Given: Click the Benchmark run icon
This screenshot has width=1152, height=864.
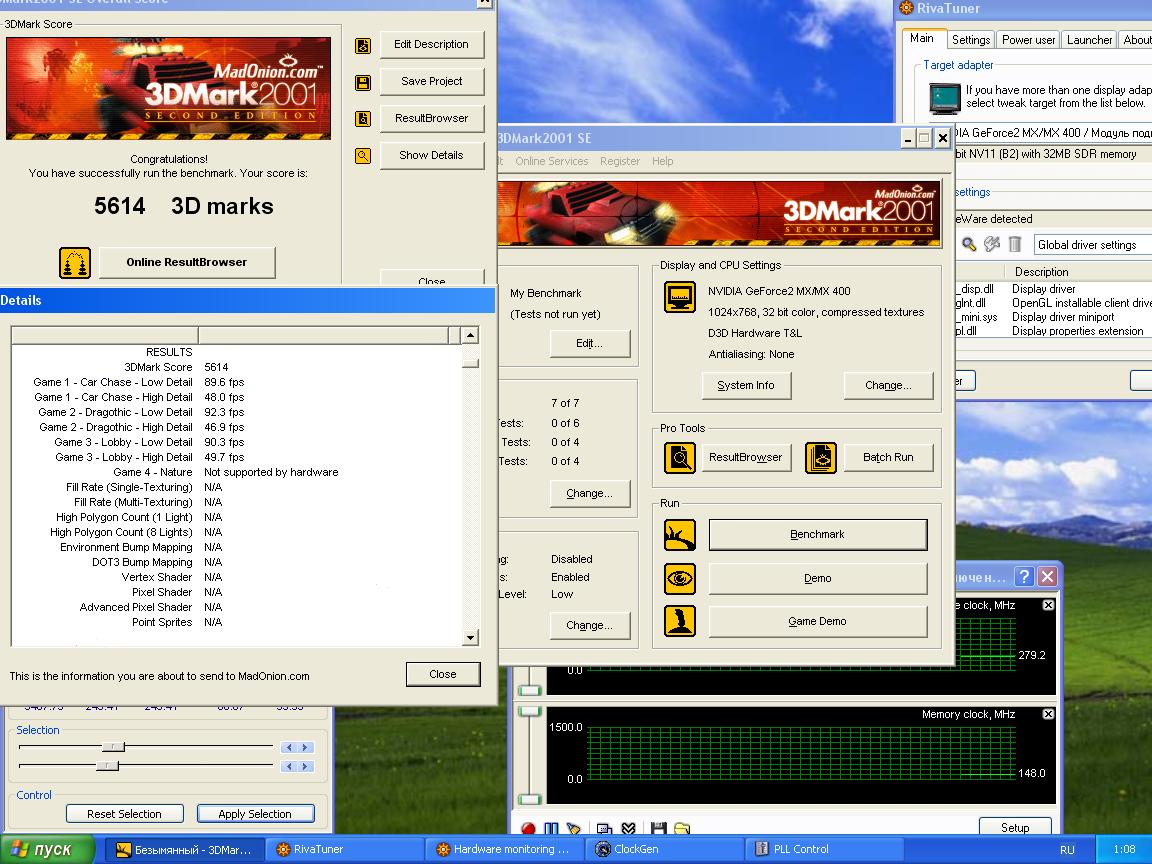Looking at the screenshot, I should tap(680, 535).
